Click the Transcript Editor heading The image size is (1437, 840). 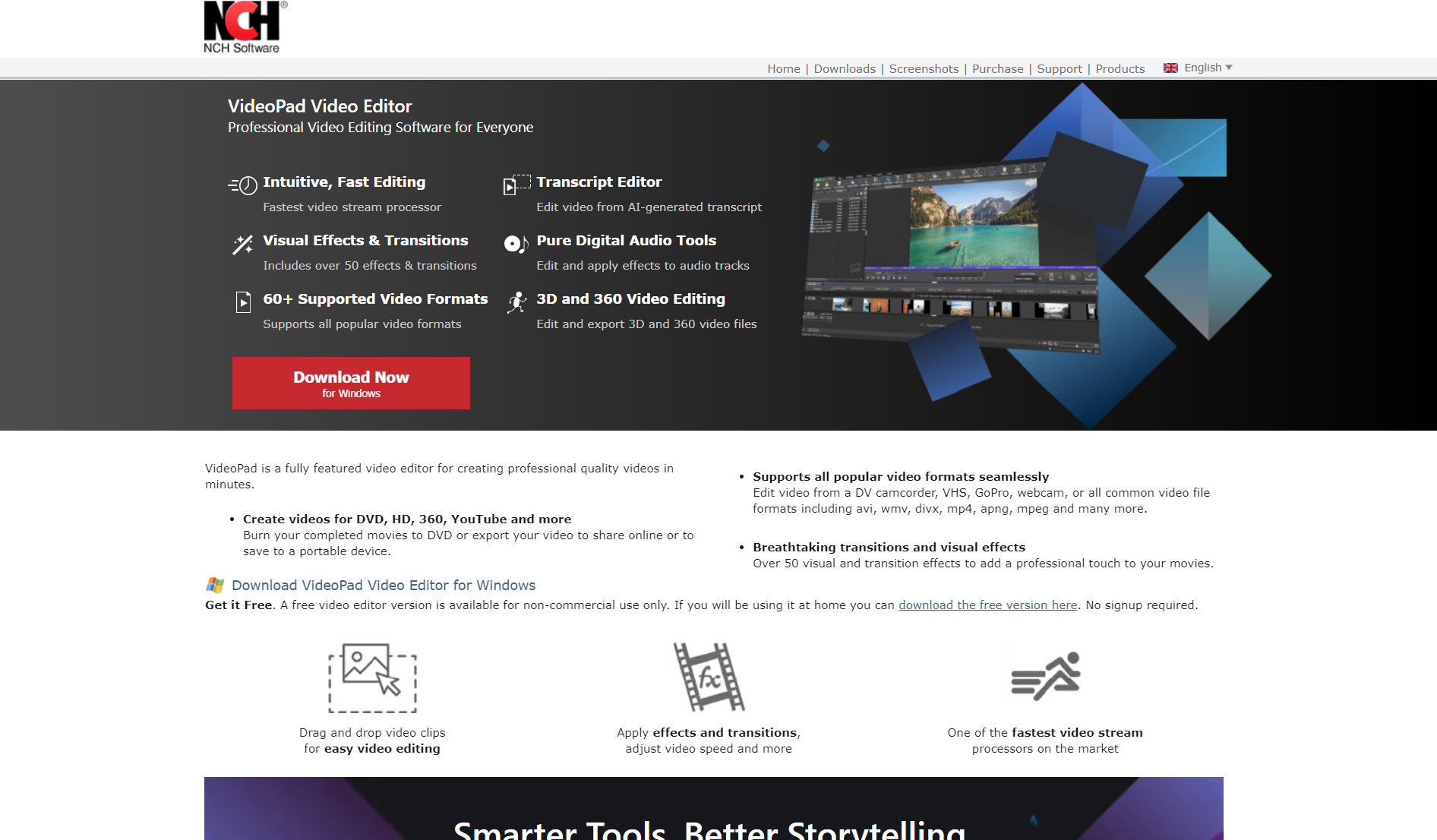click(x=599, y=182)
